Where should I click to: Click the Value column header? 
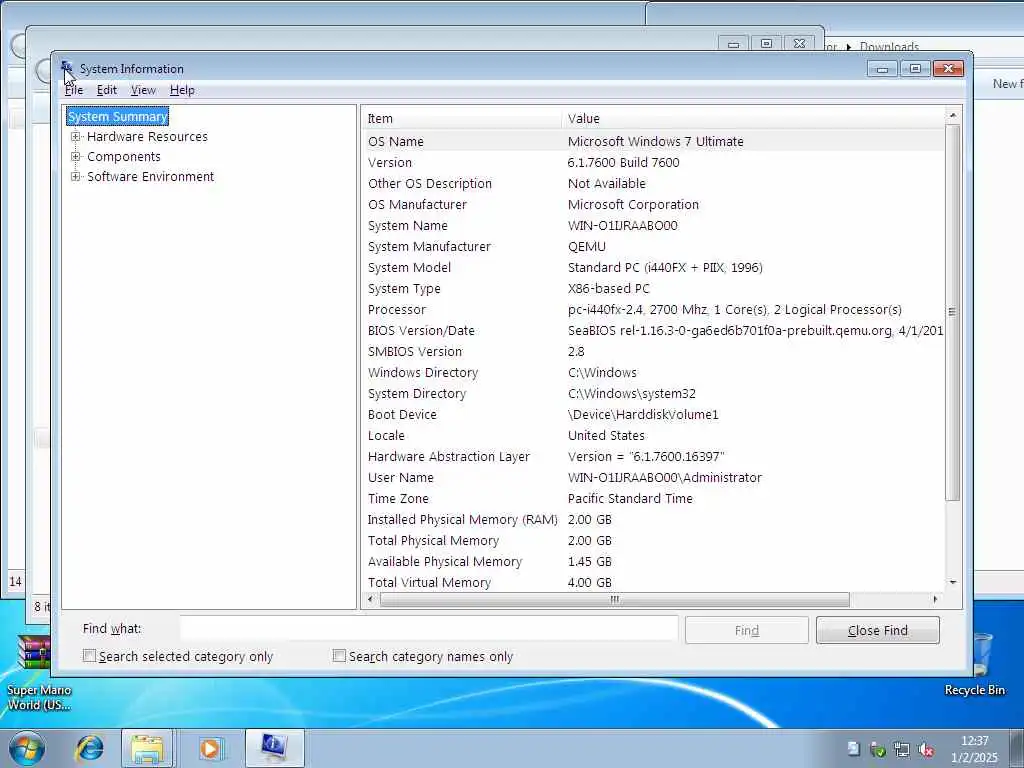[752, 118]
